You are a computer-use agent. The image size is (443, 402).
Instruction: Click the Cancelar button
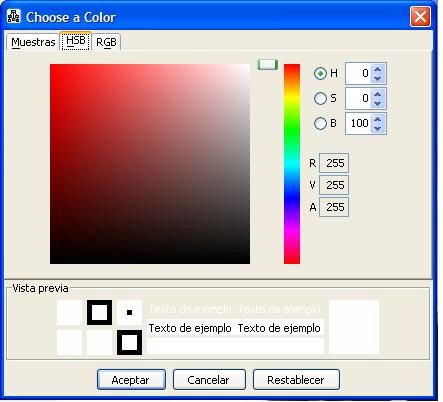pos(209,380)
